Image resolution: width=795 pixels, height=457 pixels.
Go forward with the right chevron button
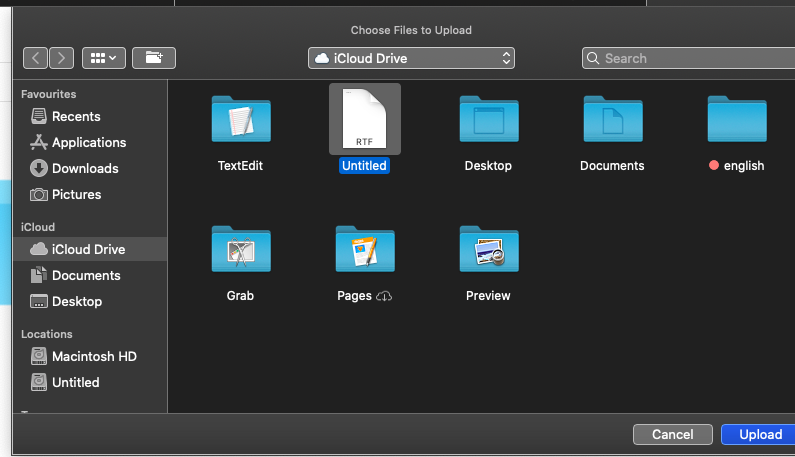[61, 58]
